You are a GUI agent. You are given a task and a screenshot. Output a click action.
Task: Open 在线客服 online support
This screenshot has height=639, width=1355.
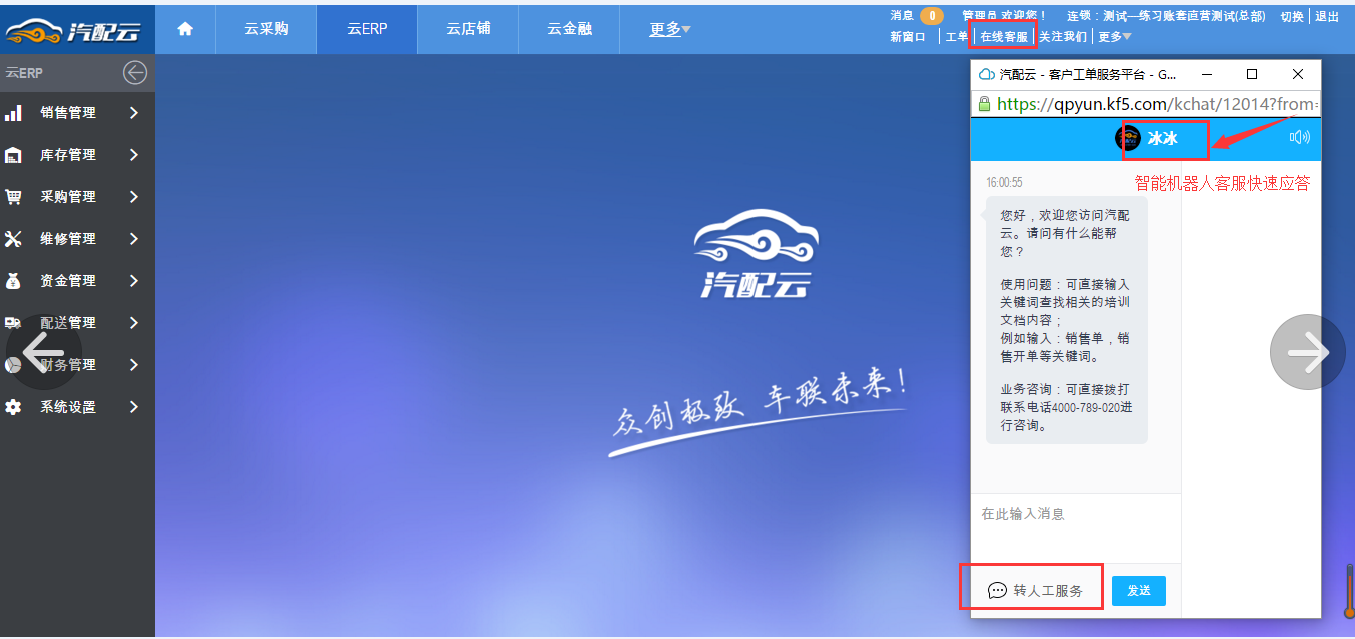[x=1004, y=37]
